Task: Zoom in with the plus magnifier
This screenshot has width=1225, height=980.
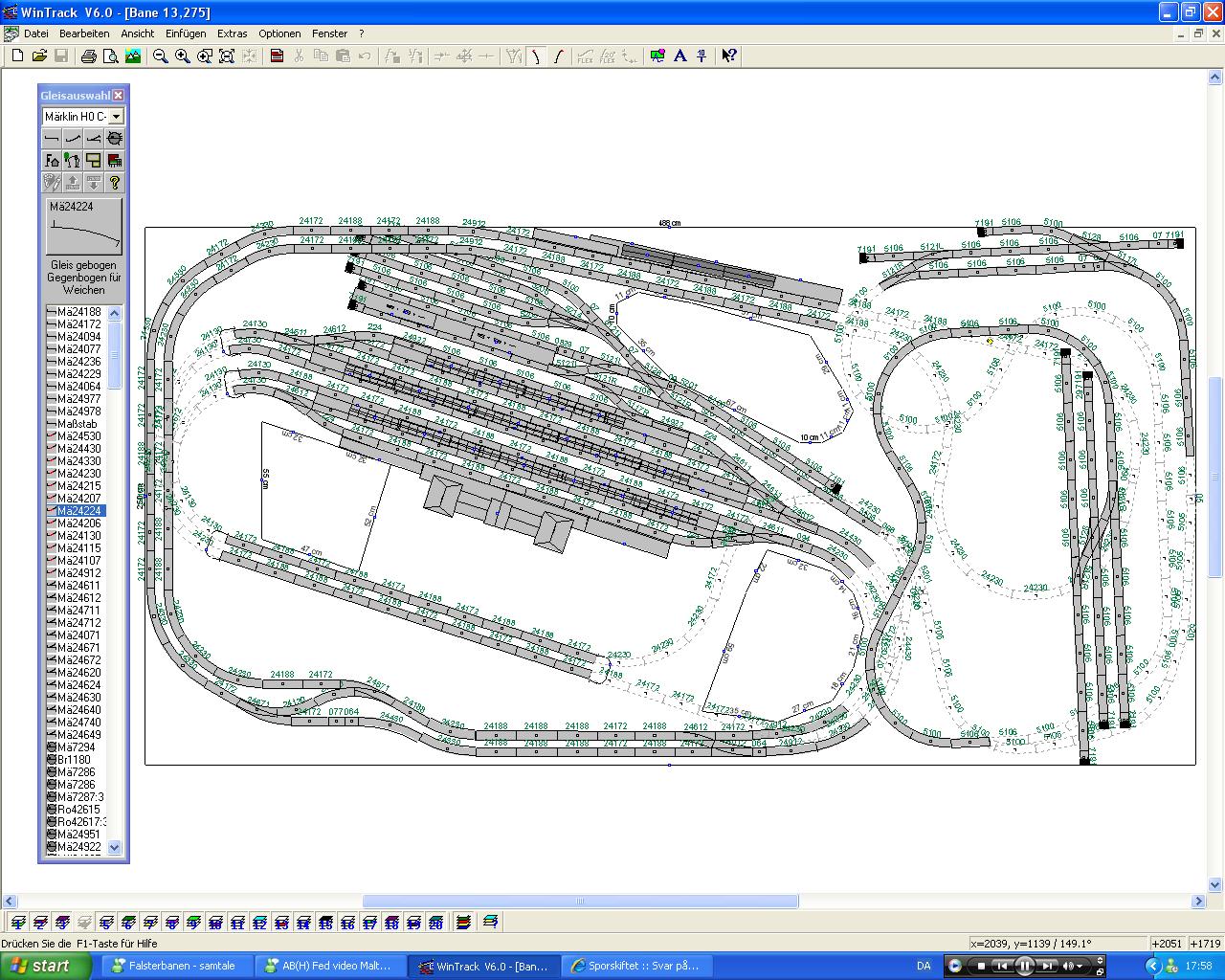Action: (183, 56)
